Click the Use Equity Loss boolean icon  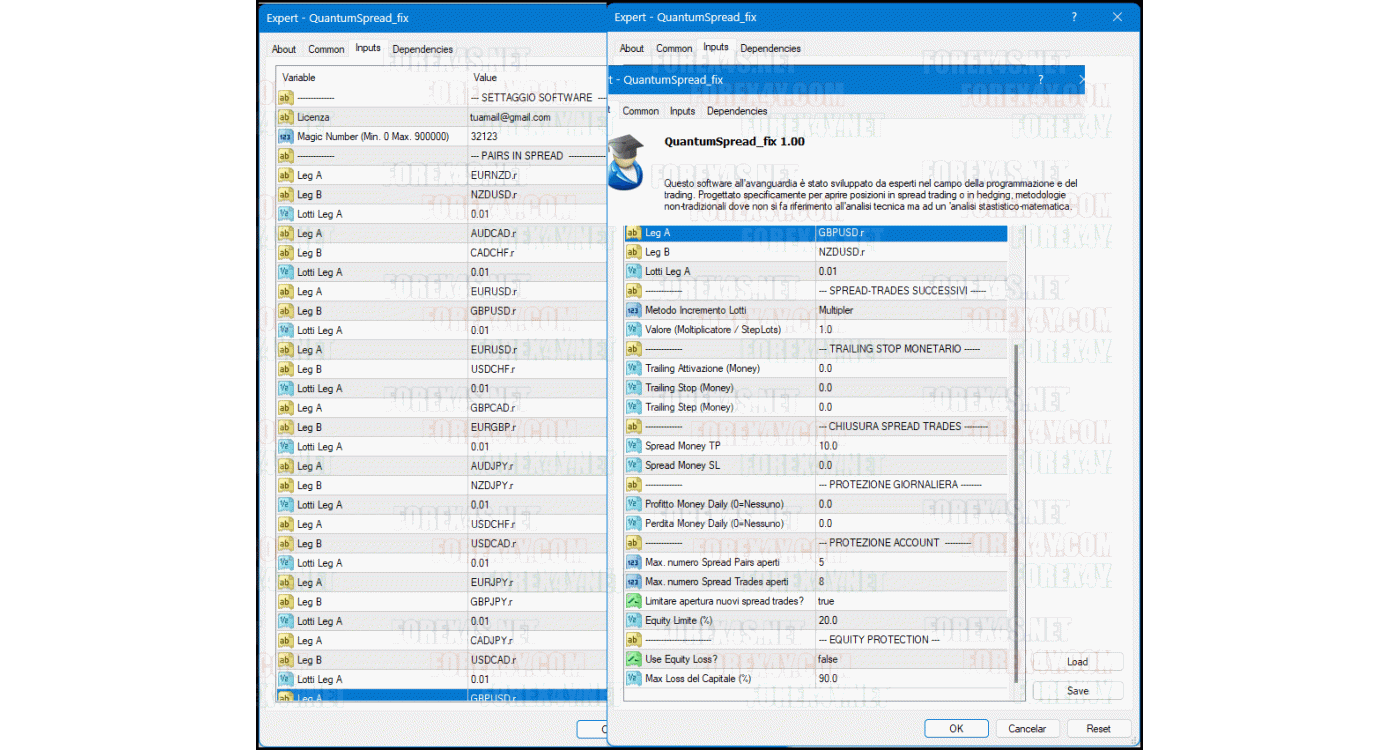point(633,659)
